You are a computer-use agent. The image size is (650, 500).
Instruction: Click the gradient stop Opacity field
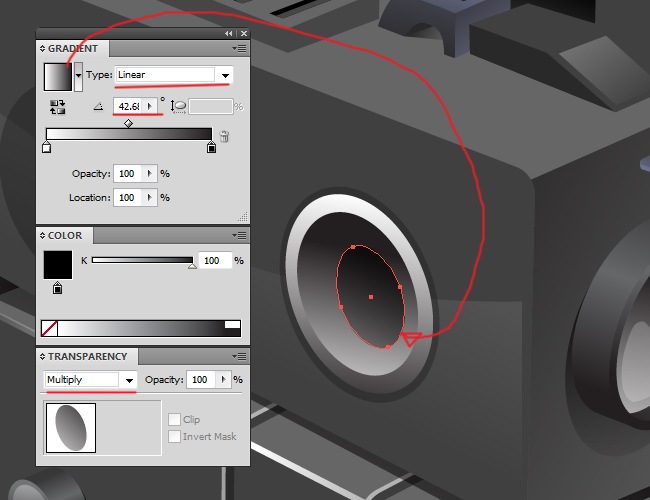pos(128,174)
